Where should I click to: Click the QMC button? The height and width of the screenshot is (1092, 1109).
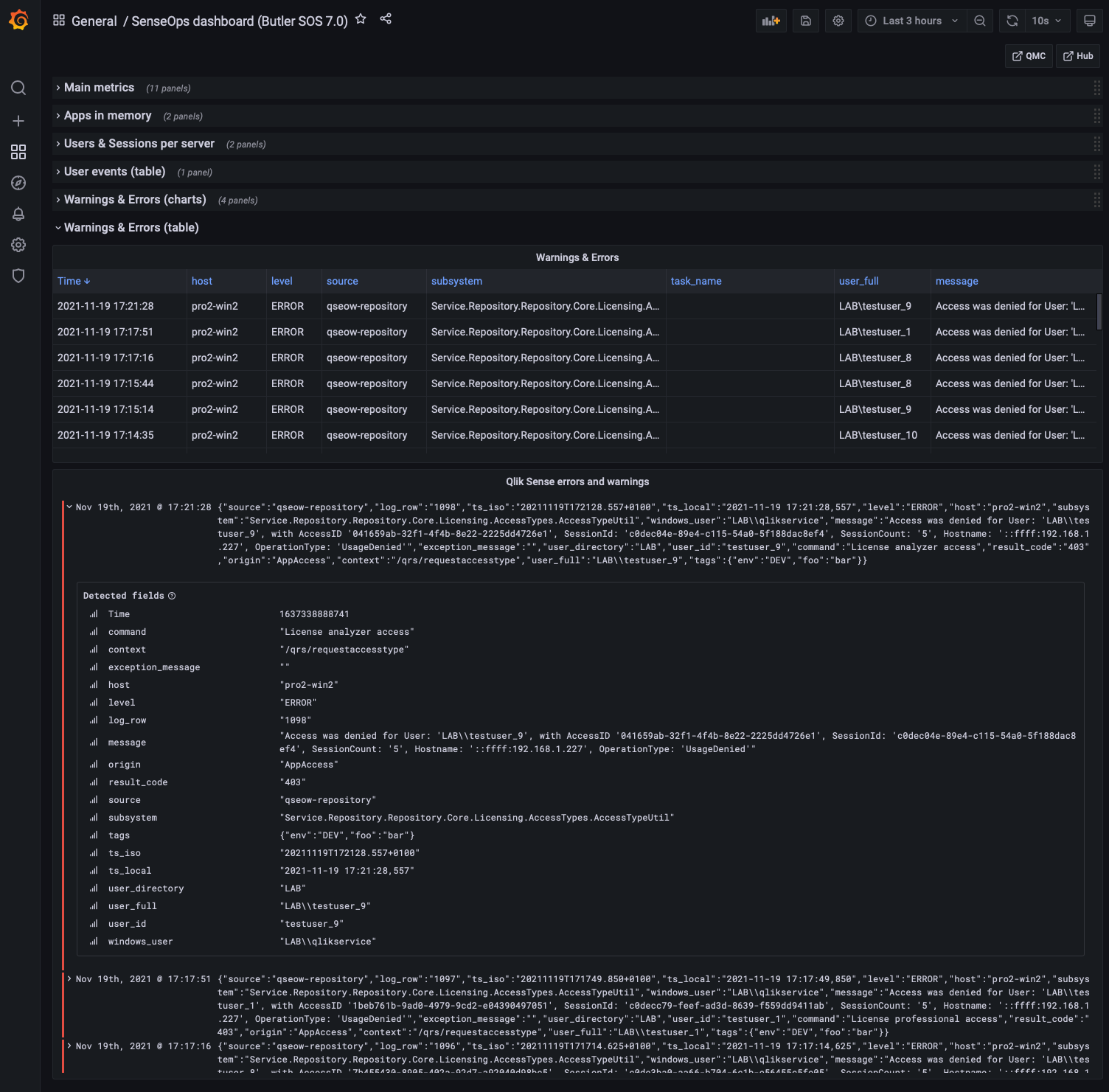(1028, 55)
